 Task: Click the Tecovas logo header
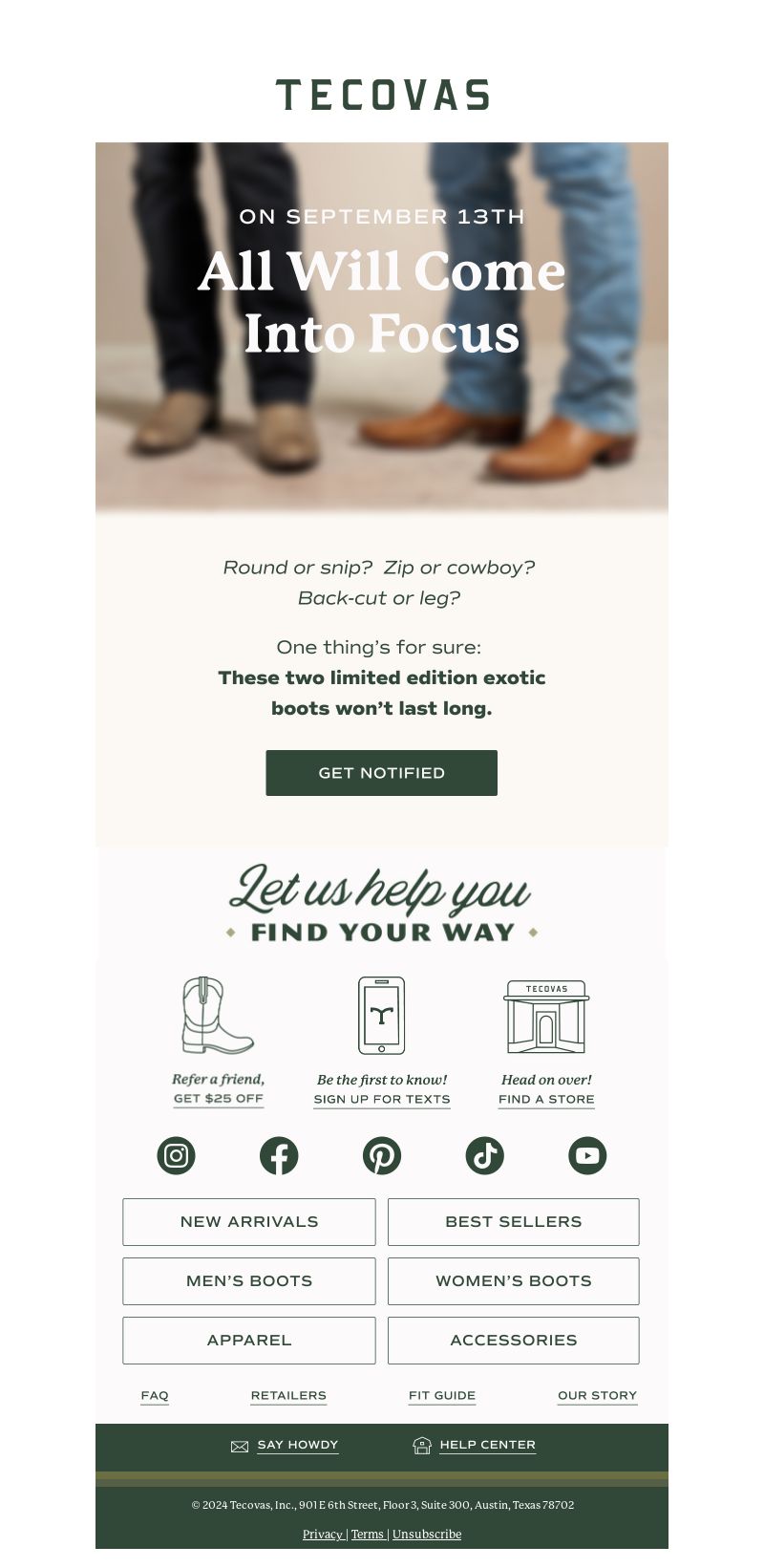(x=382, y=96)
